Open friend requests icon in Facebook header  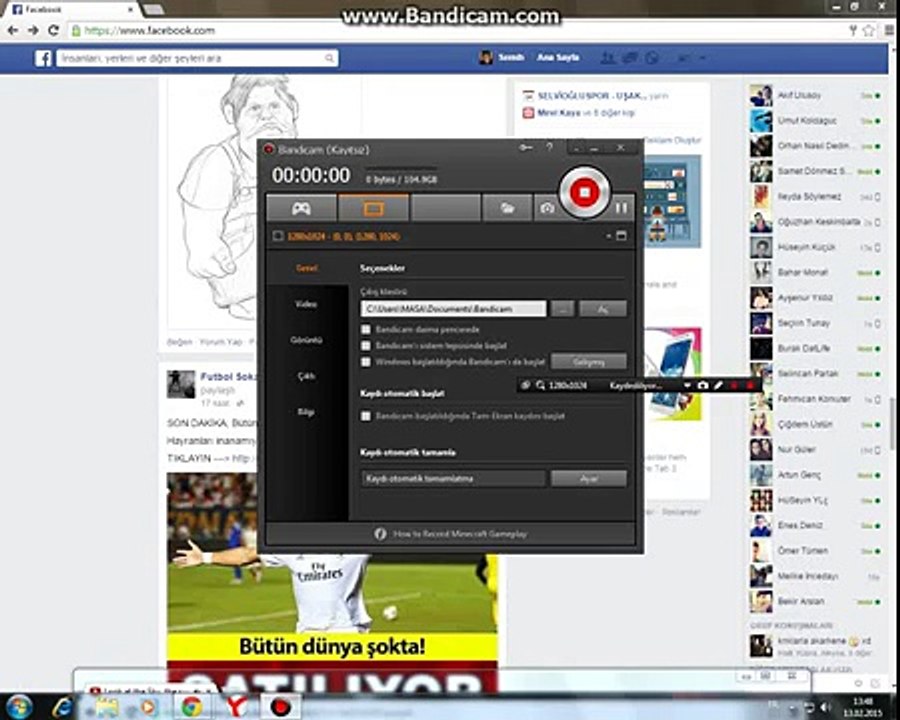608,57
